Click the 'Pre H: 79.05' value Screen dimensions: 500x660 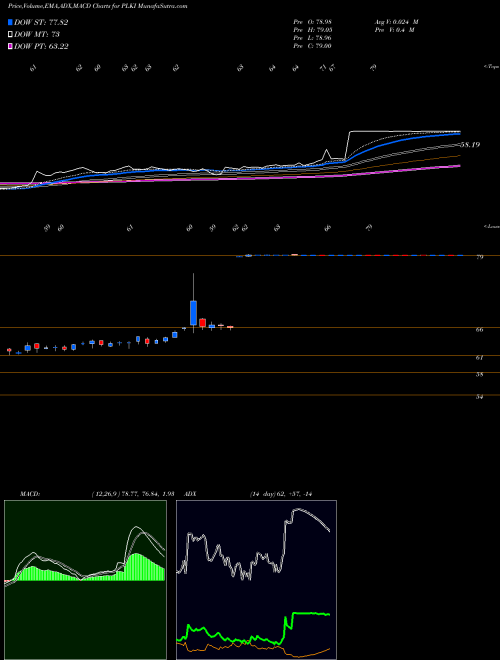312,30
